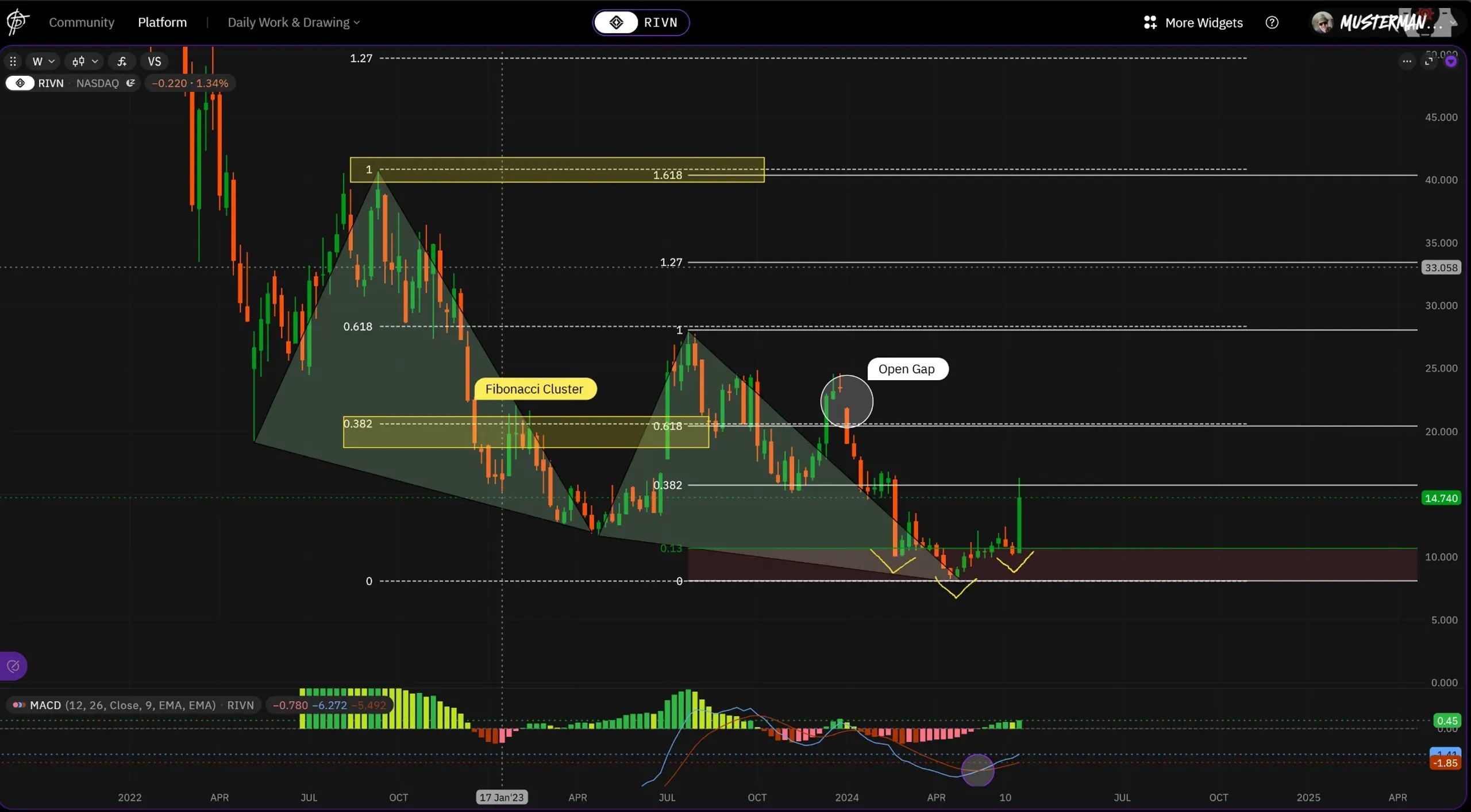Expand chart widget to fullscreen
The image size is (1471, 812).
coord(1428,61)
